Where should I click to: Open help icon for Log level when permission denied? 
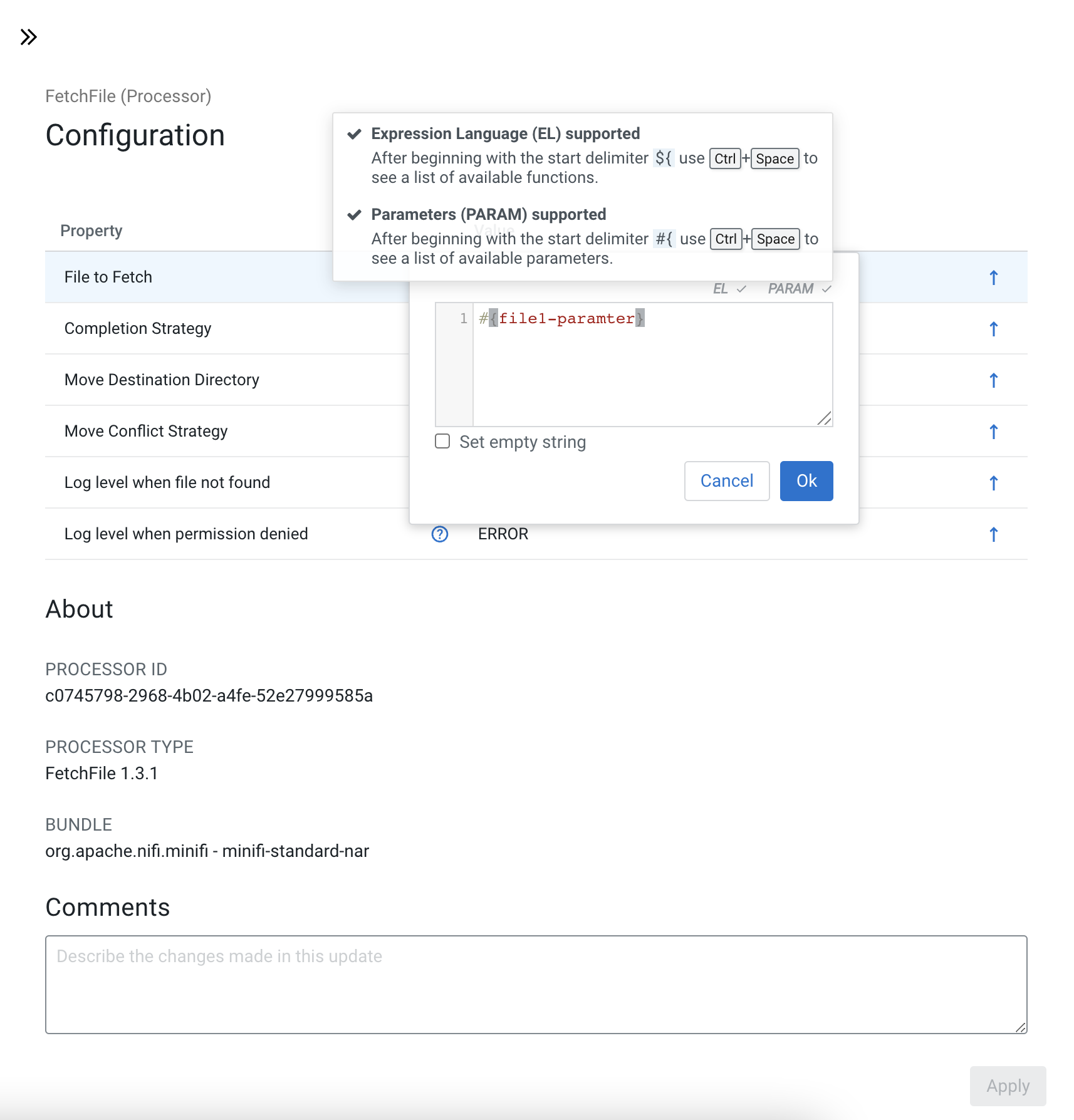click(440, 534)
